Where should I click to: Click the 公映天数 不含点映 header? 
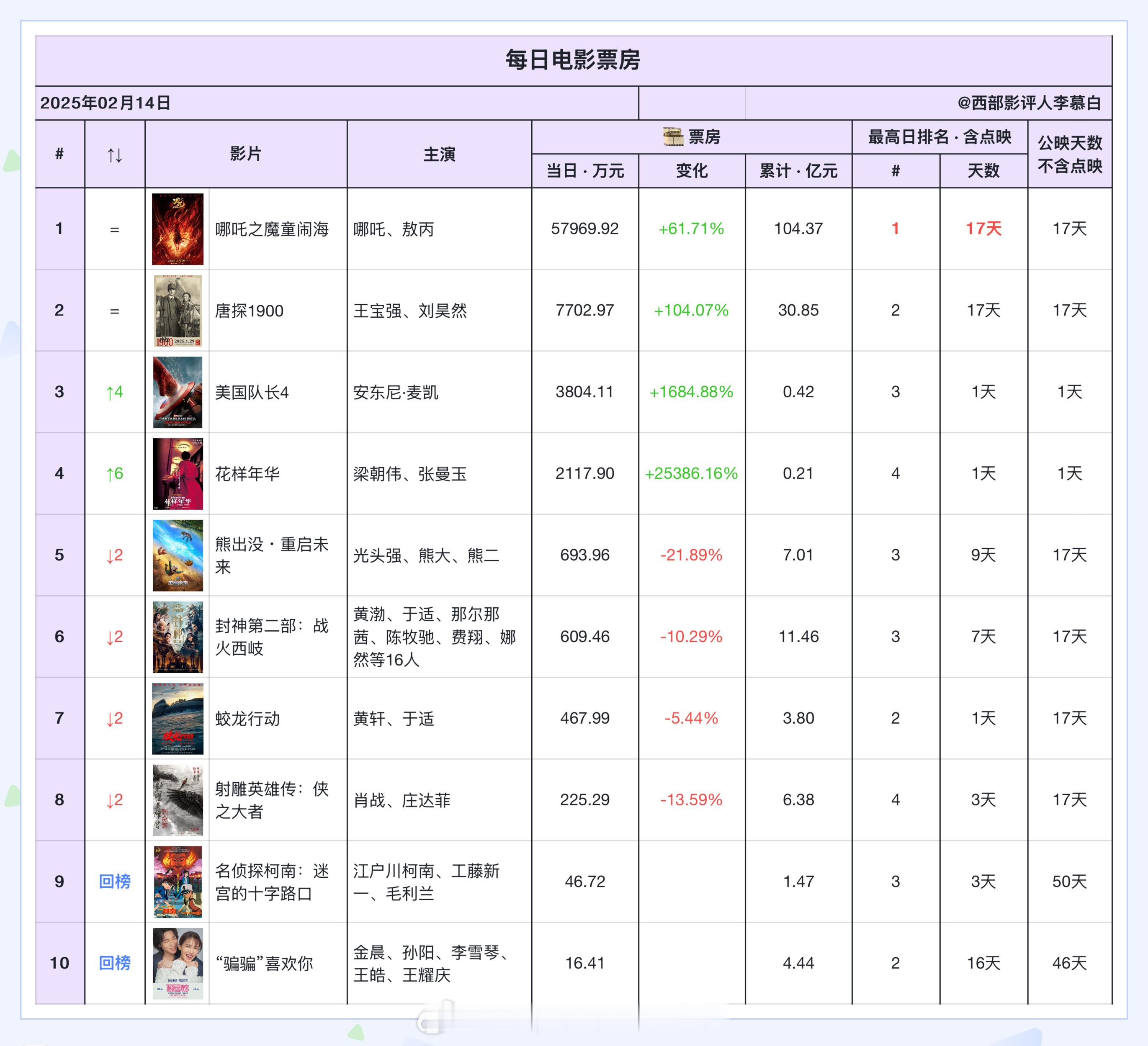click(1069, 154)
